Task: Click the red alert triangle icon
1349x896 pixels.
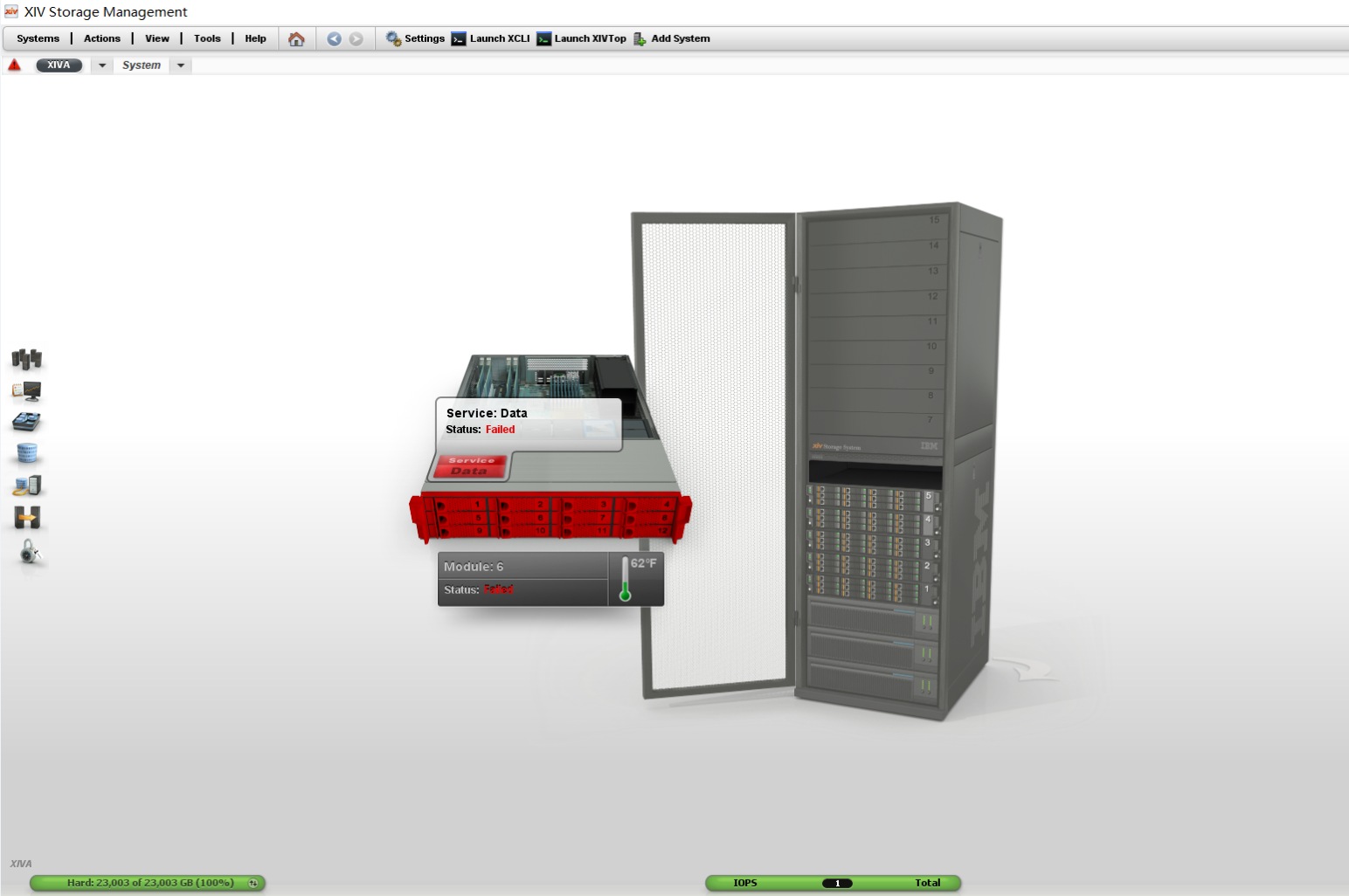Action: point(14,65)
